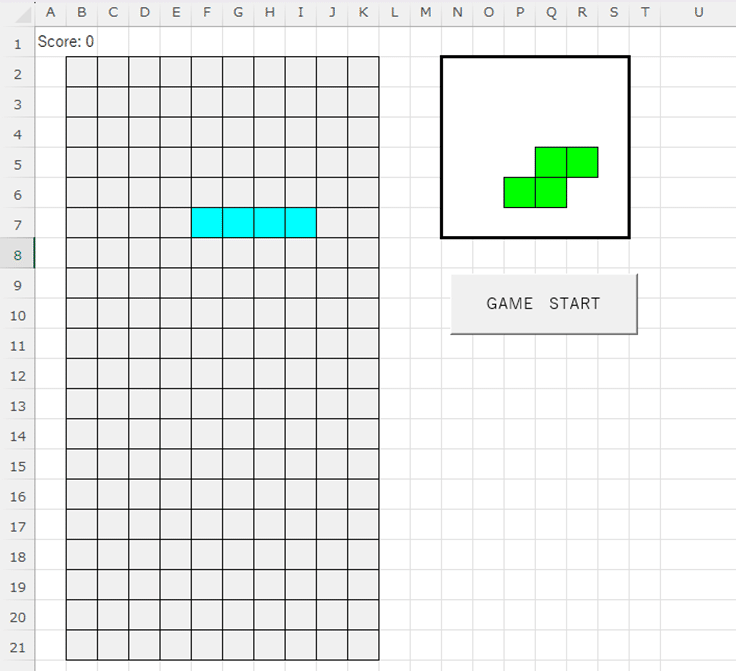Select row header 10
This screenshot has height=671, width=736.
pos(17,315)
